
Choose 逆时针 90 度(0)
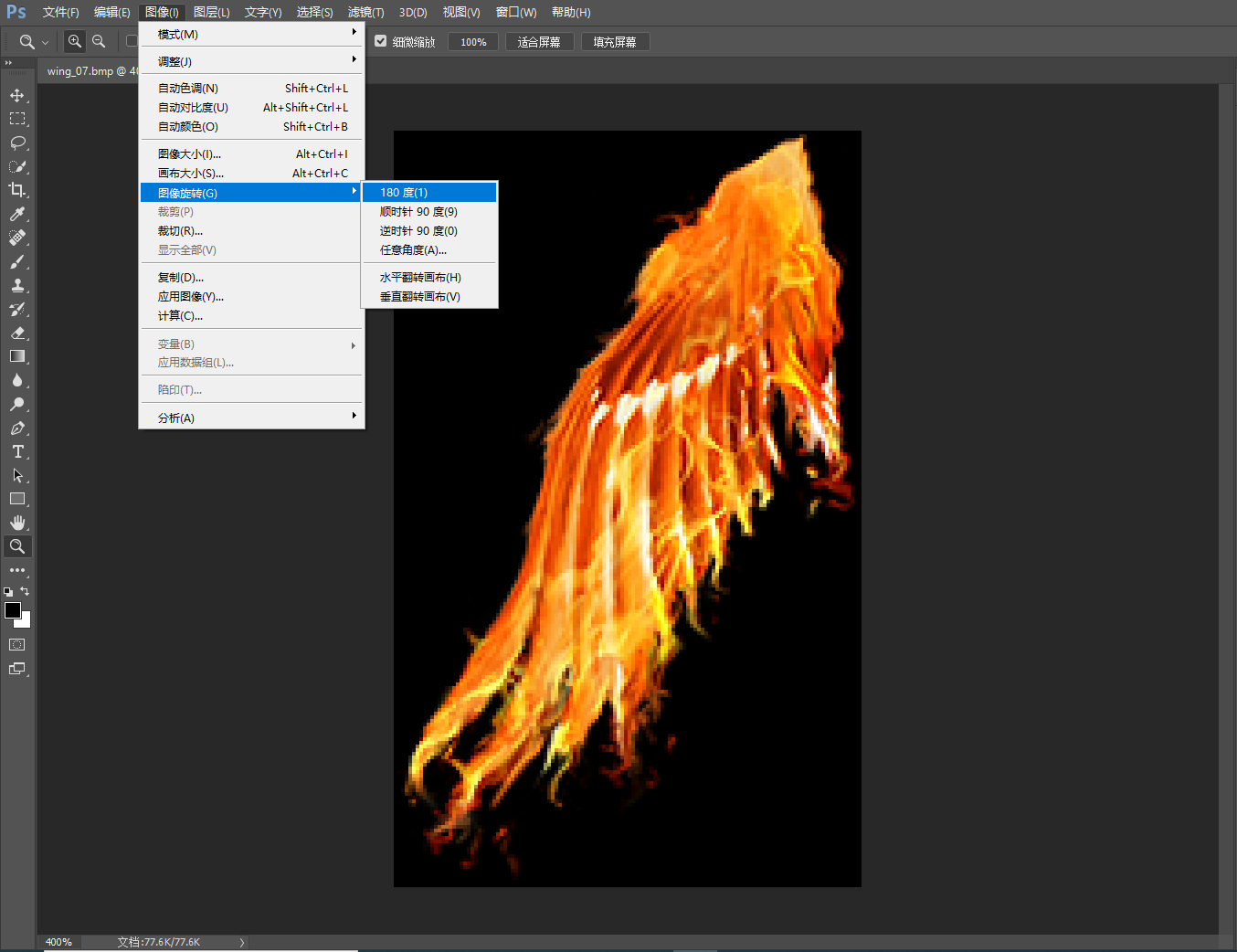[x=429, y=230]
